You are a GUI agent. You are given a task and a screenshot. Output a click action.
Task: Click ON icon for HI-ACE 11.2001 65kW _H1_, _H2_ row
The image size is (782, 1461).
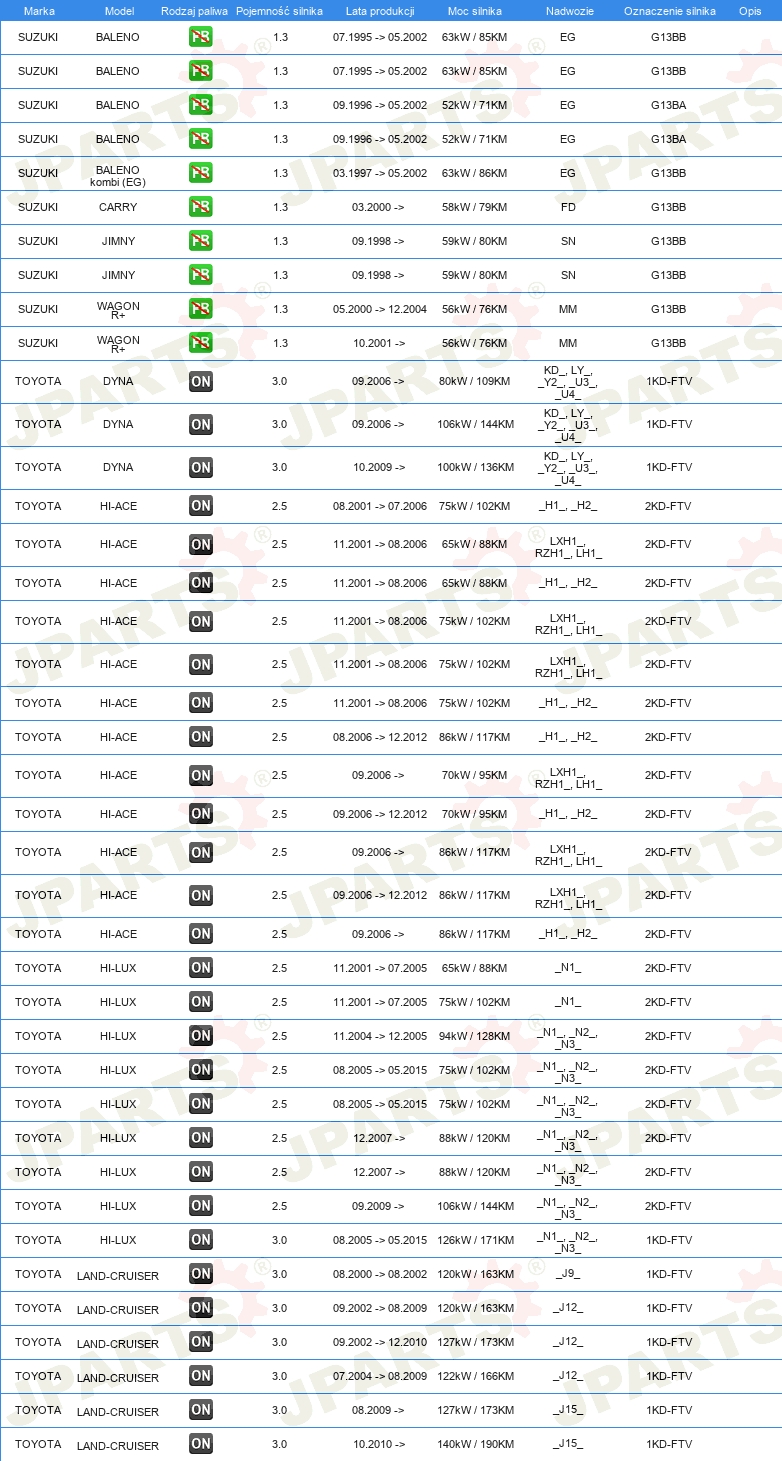point(201,583)
